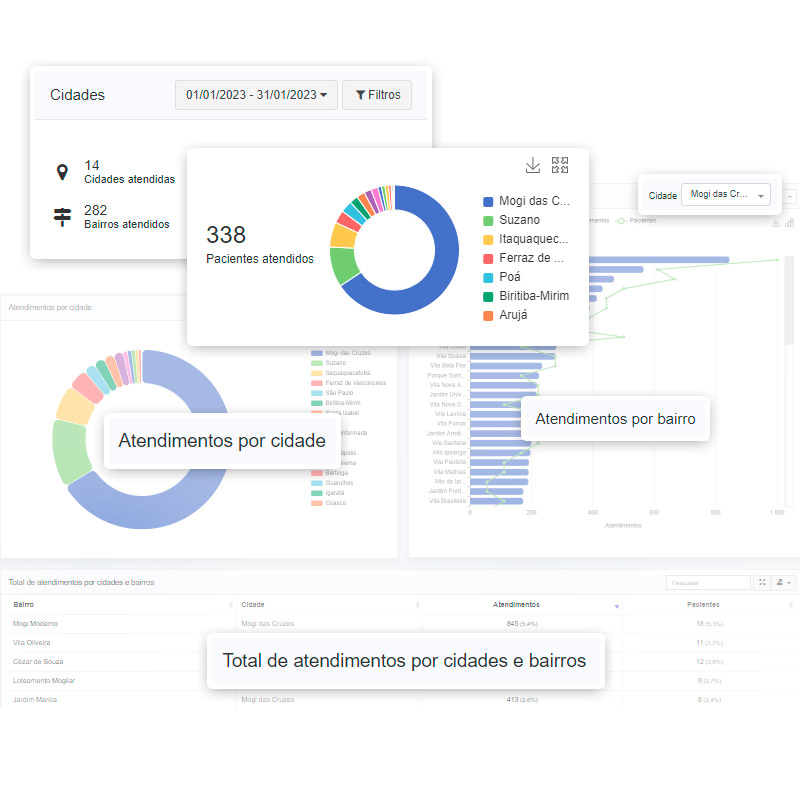Click the Mogi Moderno row in the table
The width and height of the screenshot is (800, 800).
[399, 624]
